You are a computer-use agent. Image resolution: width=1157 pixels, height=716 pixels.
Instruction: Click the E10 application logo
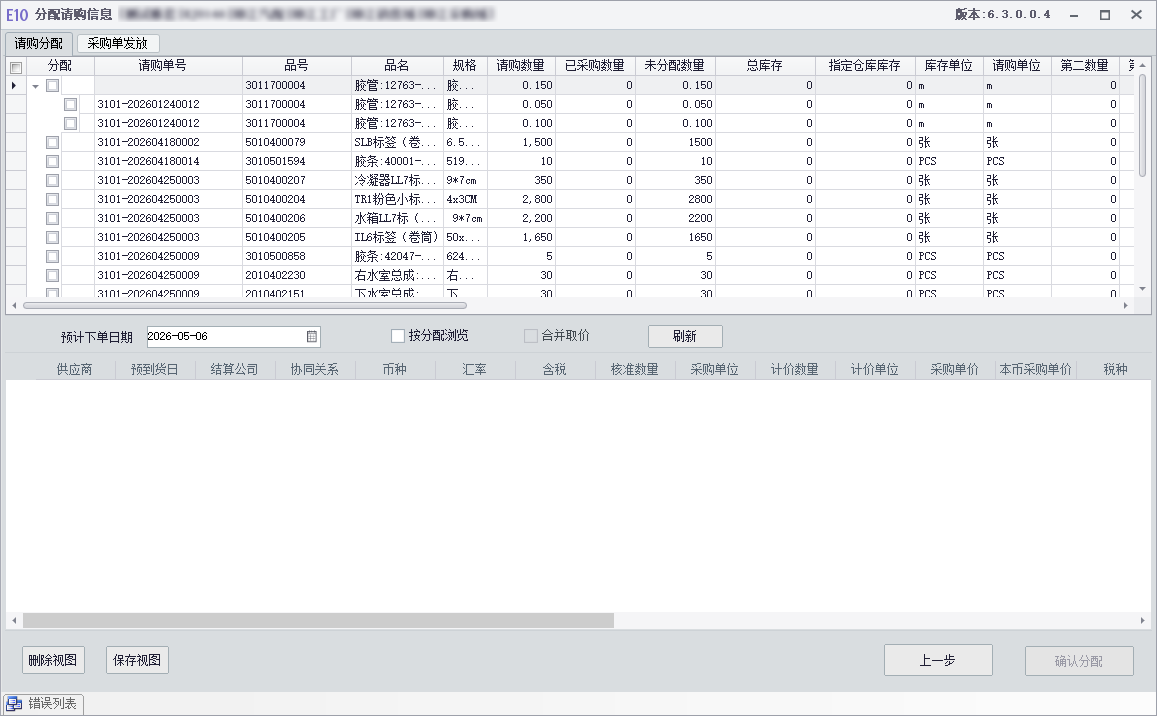tap(16, 15)
